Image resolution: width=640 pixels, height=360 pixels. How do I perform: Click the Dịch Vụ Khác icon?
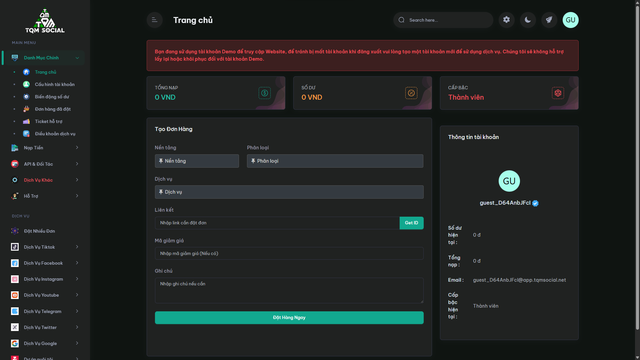[15, 180]
